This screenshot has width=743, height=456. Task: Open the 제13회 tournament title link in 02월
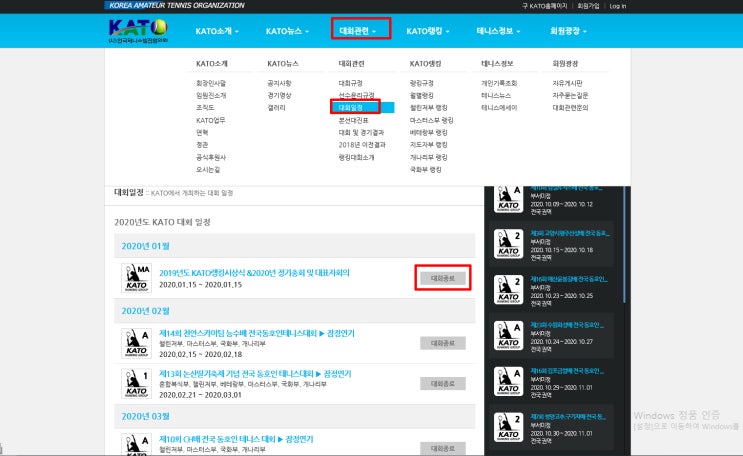pos(255,374)
